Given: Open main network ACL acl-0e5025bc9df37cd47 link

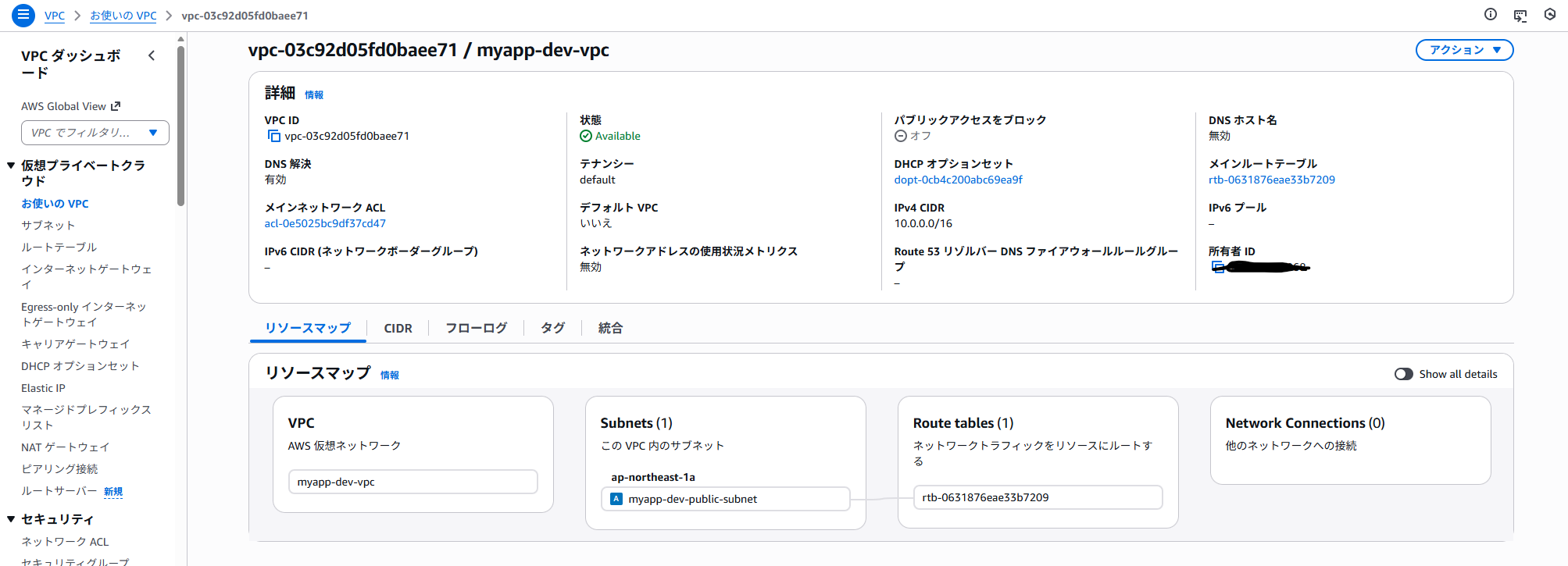Looking at the screenshot, I should (x=325, y=223).
